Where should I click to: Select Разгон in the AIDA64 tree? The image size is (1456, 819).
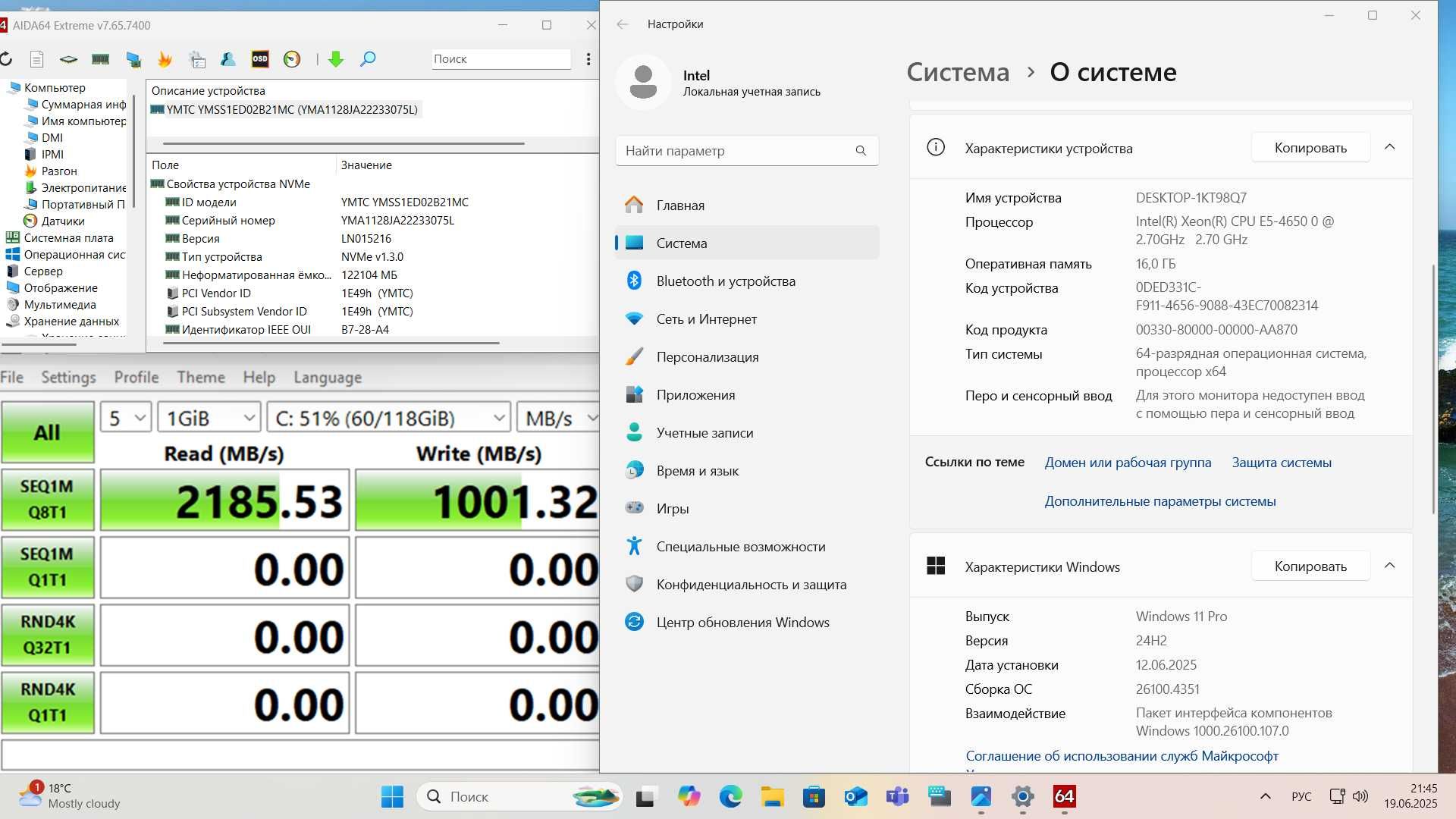(59, 171)
